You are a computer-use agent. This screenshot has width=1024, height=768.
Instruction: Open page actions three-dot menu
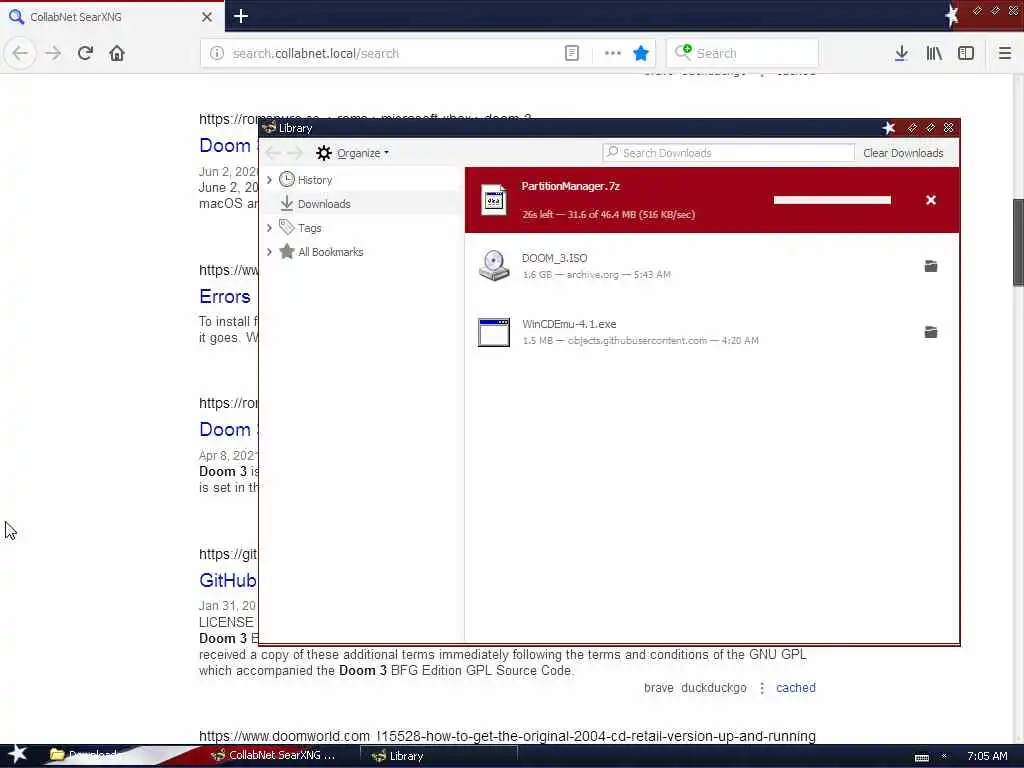613,53
